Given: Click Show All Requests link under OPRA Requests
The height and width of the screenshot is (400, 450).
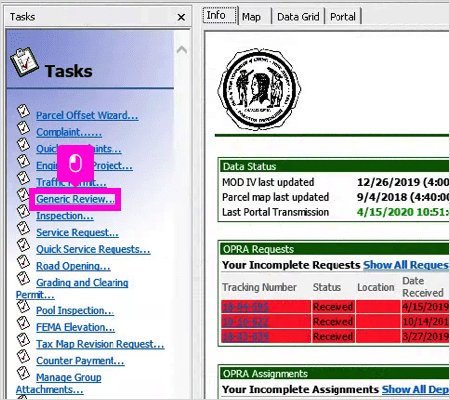Looking at the screenshot, I should pyautogui.click(x=406, y=265).
